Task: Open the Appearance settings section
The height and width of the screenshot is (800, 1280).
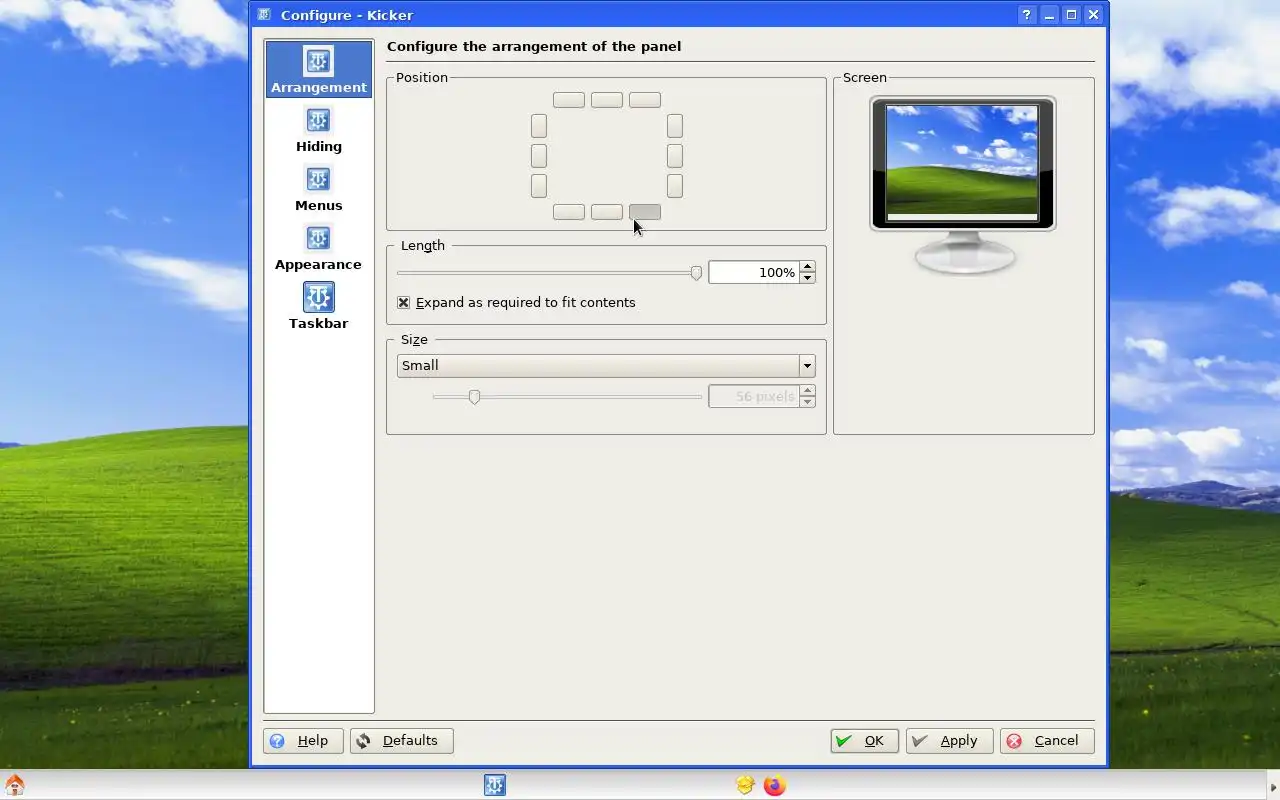Action: click(x=318, y=249)
